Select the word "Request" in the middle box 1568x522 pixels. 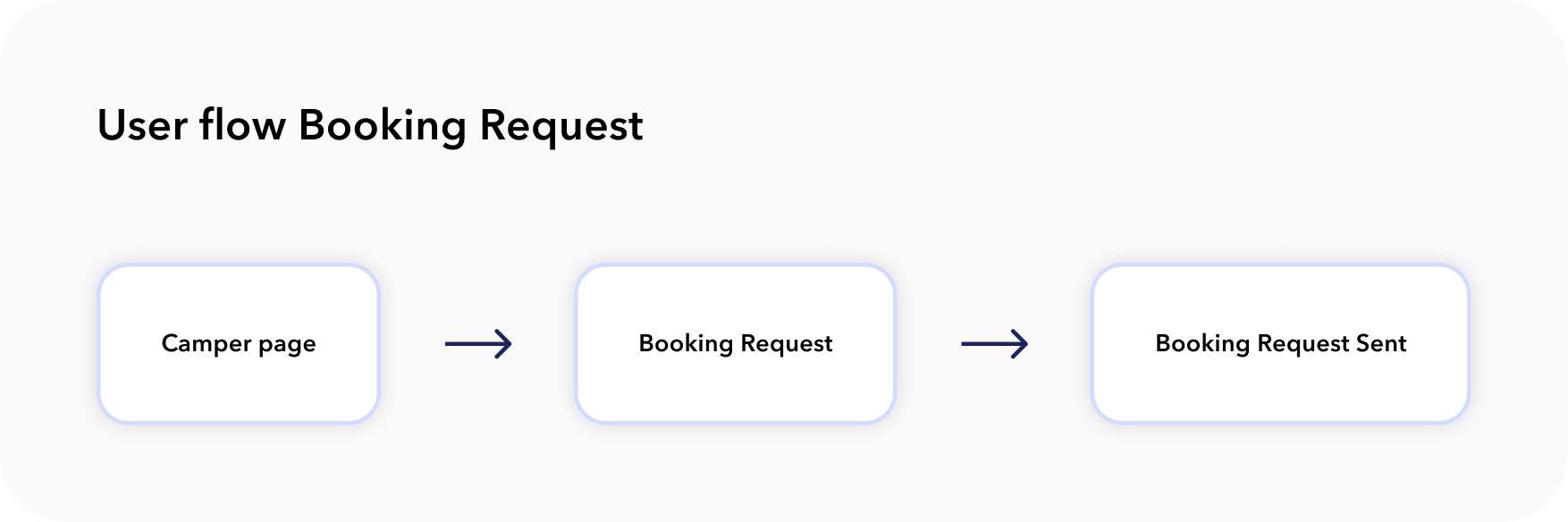[787, 345]
